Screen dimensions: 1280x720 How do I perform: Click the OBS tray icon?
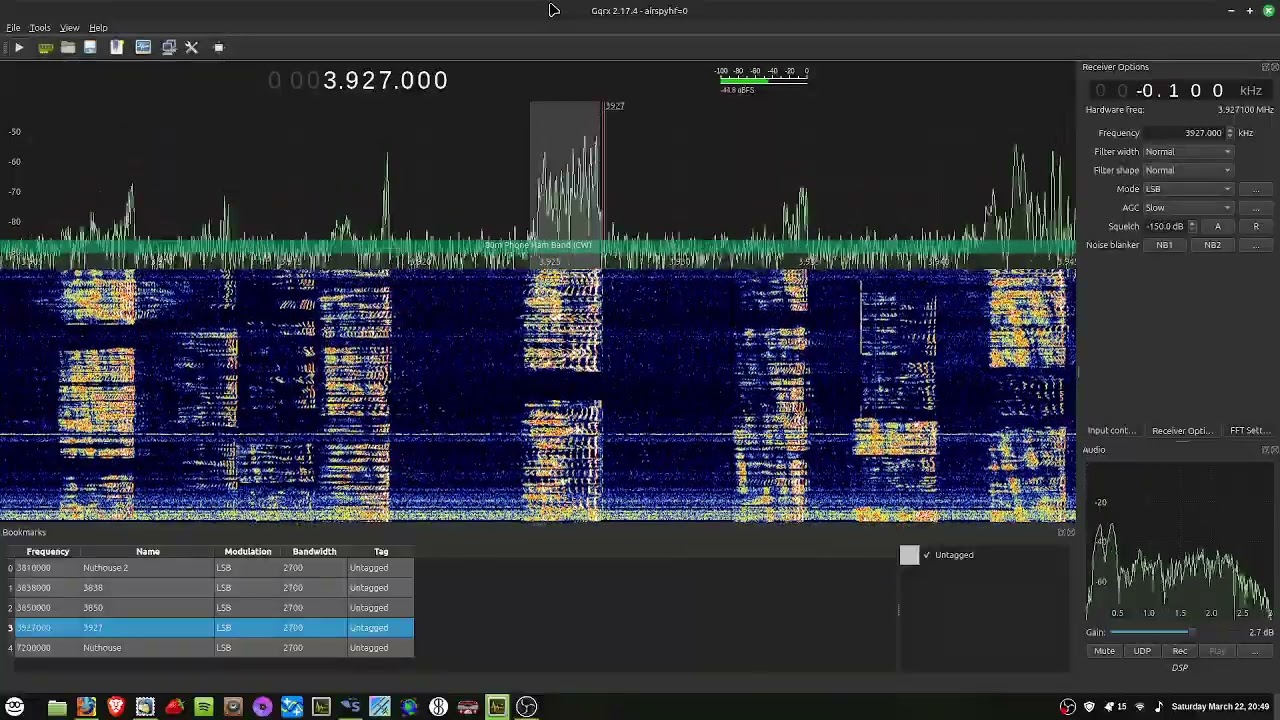1068,707
